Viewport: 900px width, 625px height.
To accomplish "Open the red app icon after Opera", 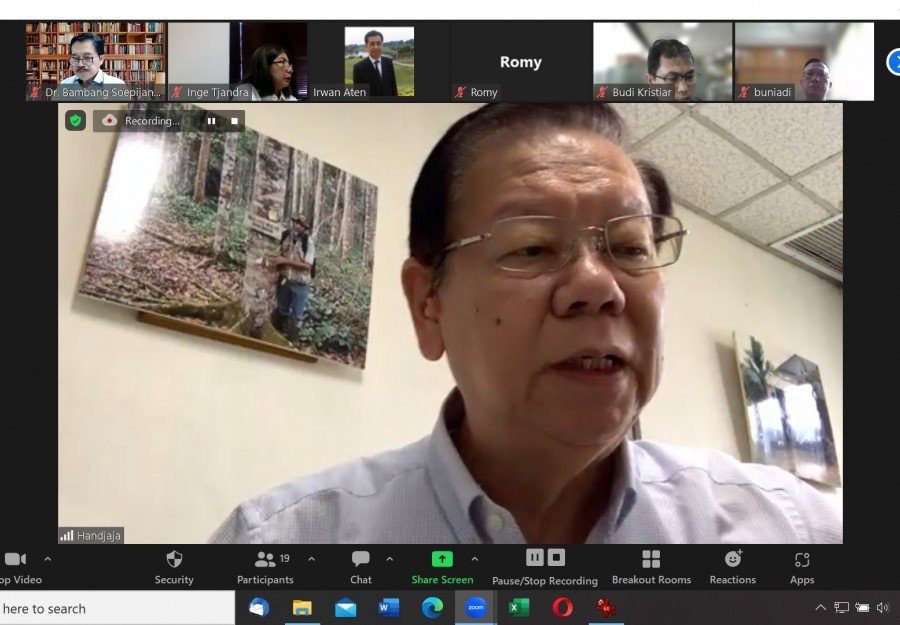I will click(x=606, y=607).
